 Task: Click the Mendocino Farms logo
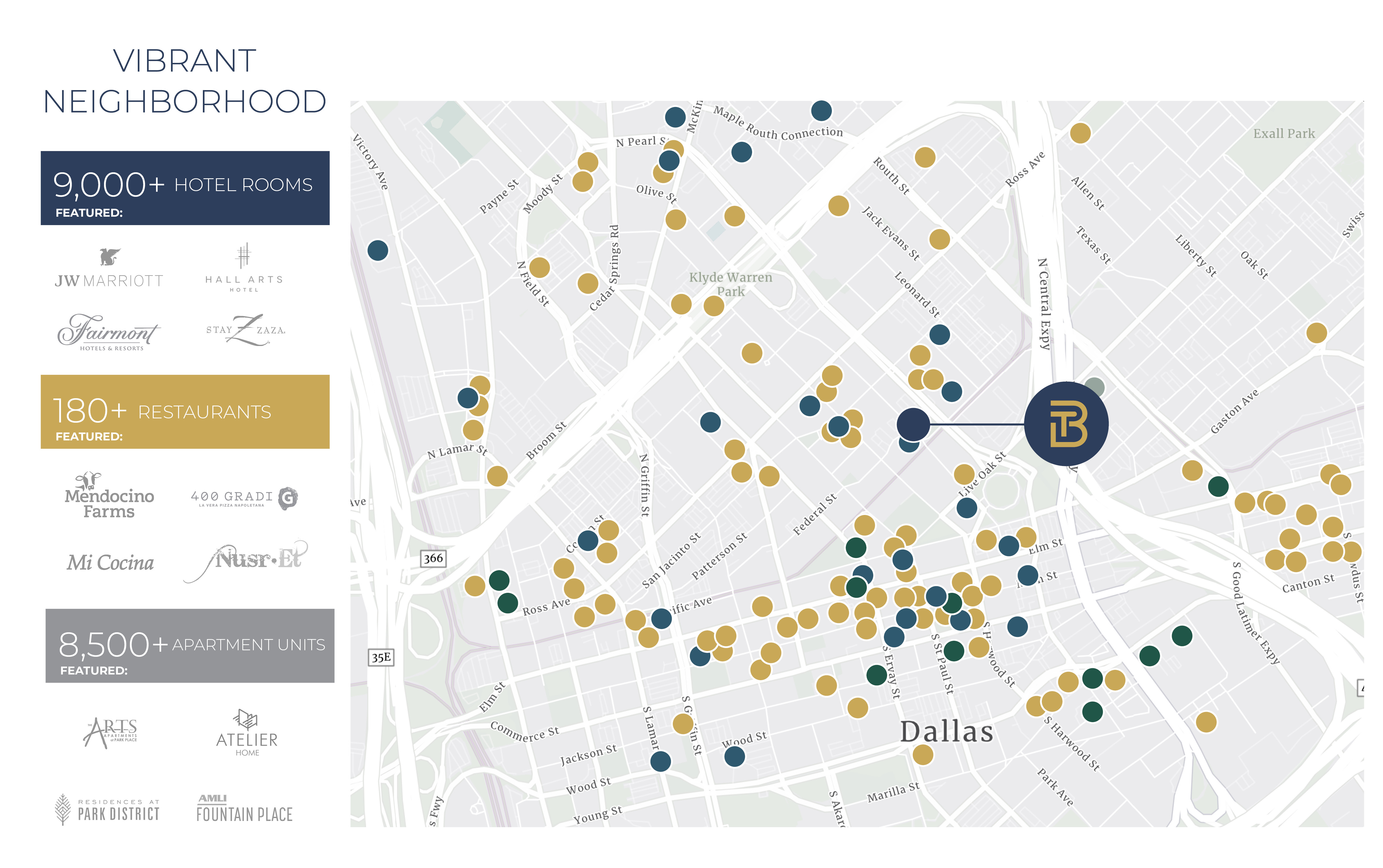point(109,495)
